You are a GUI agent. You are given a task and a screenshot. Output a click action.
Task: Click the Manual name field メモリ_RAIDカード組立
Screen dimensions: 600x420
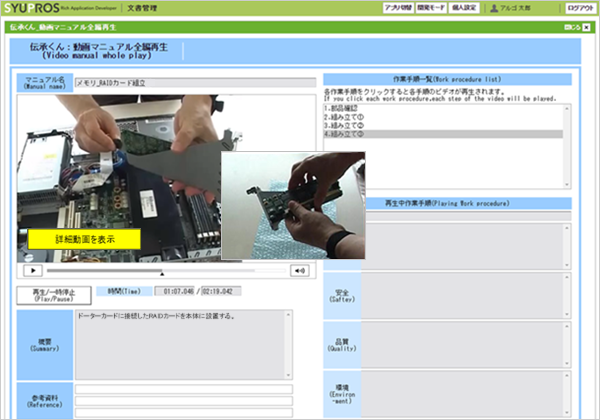196,83
